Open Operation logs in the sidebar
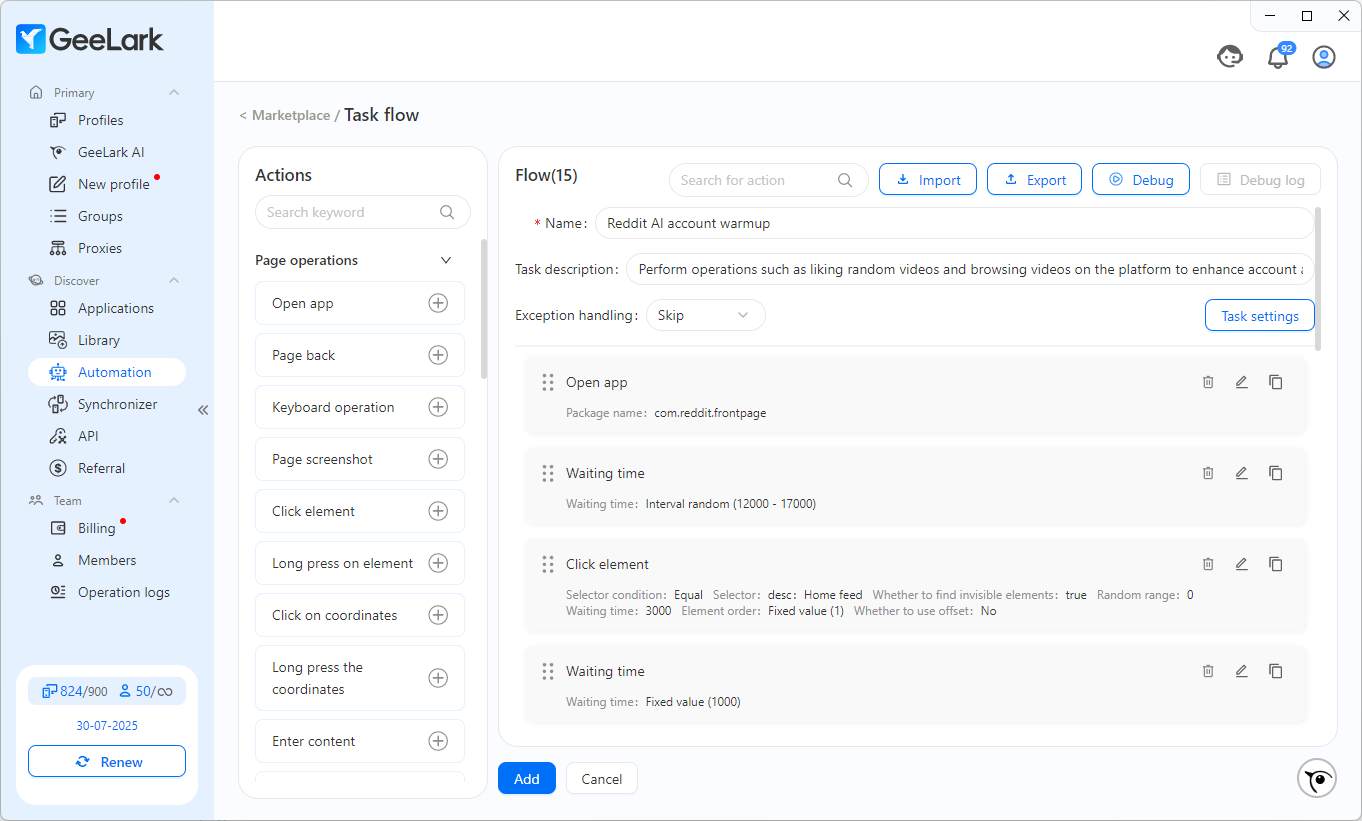1362x821 pixels. click(107, 592)
